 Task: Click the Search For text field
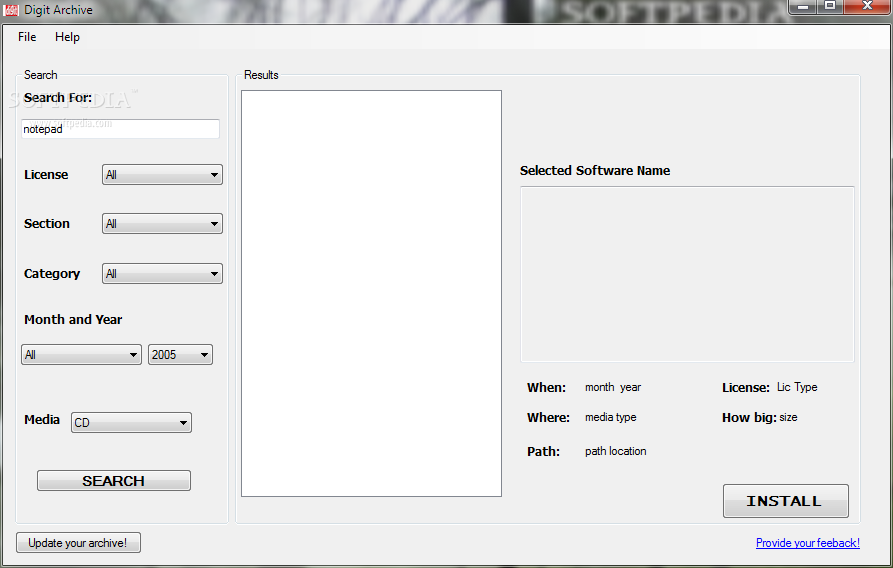click(120, 129)
